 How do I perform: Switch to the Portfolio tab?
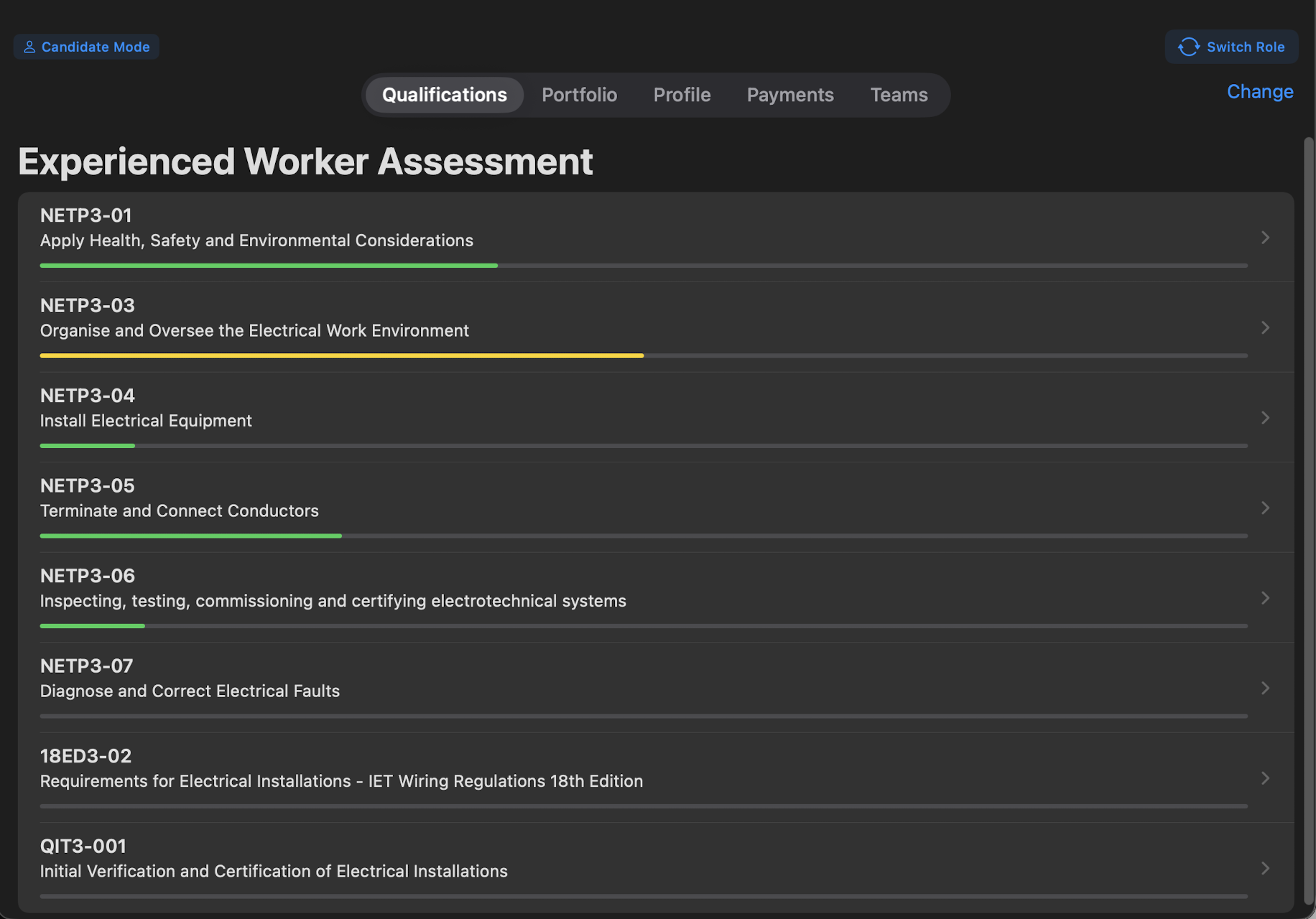coord(579,94)
